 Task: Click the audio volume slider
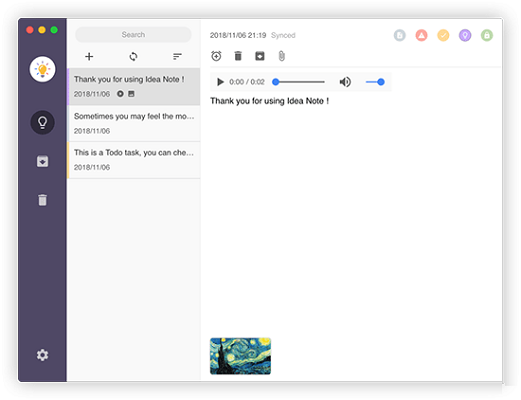(375, 82)
